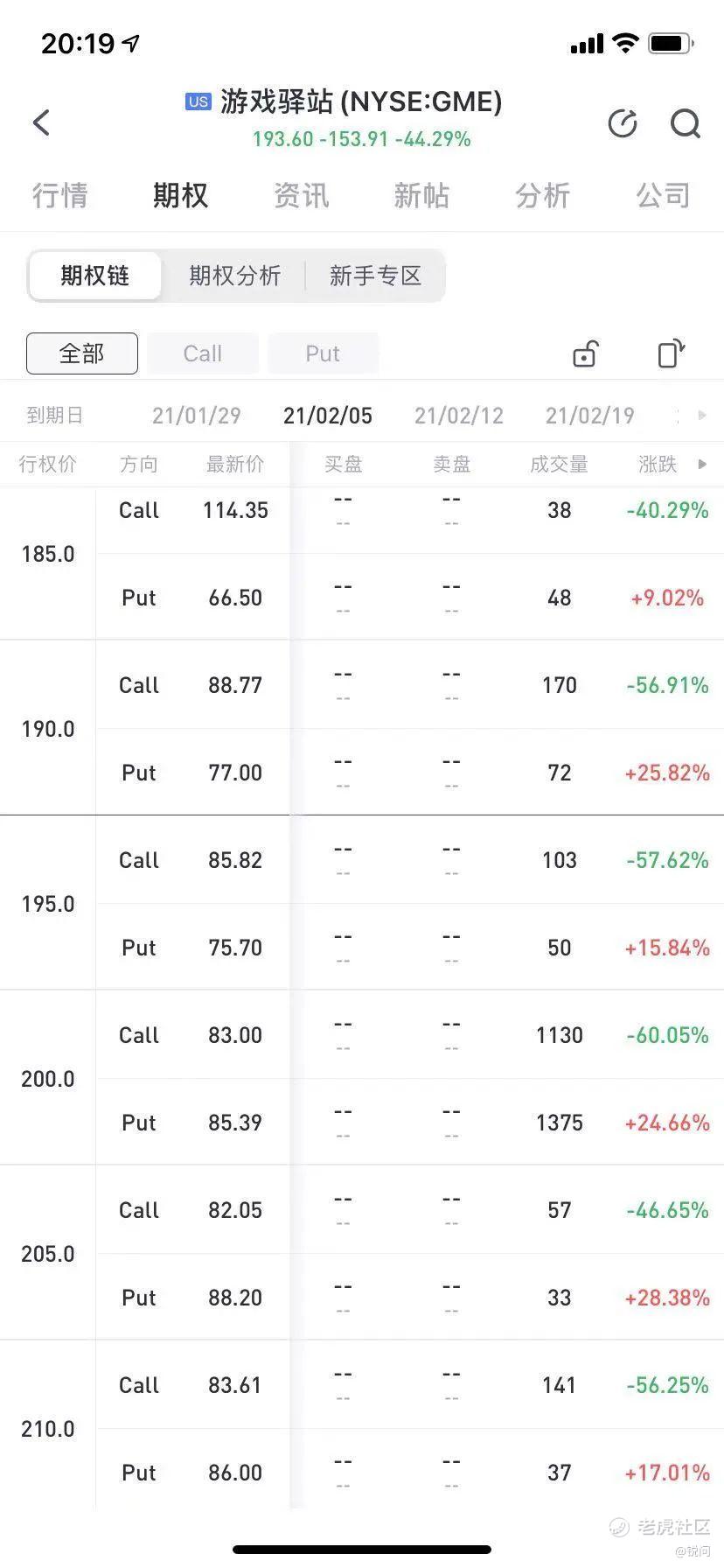This screenshot has width=724, height=1568.
Task: Select the Put filter
Action: [323, 353]
